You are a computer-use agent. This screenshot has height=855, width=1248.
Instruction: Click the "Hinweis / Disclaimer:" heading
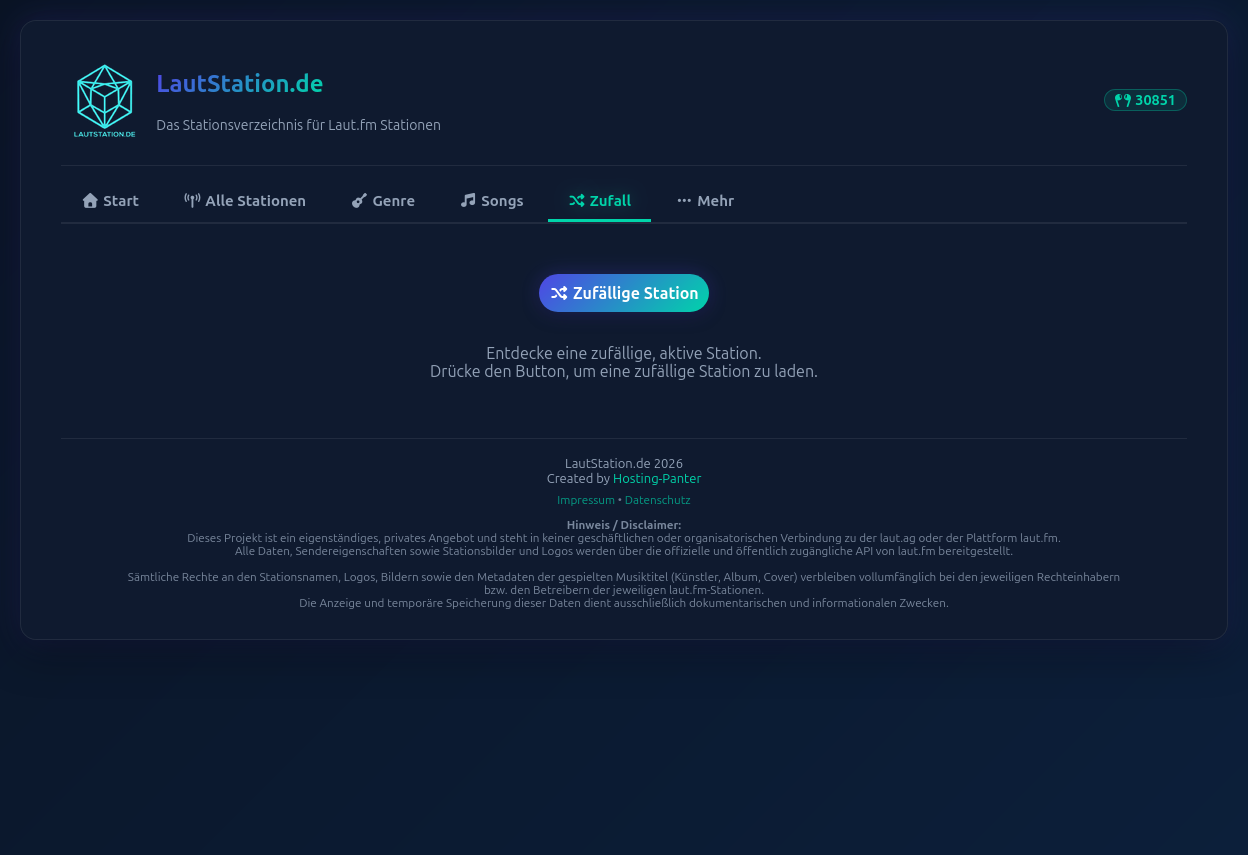point(624,525)
